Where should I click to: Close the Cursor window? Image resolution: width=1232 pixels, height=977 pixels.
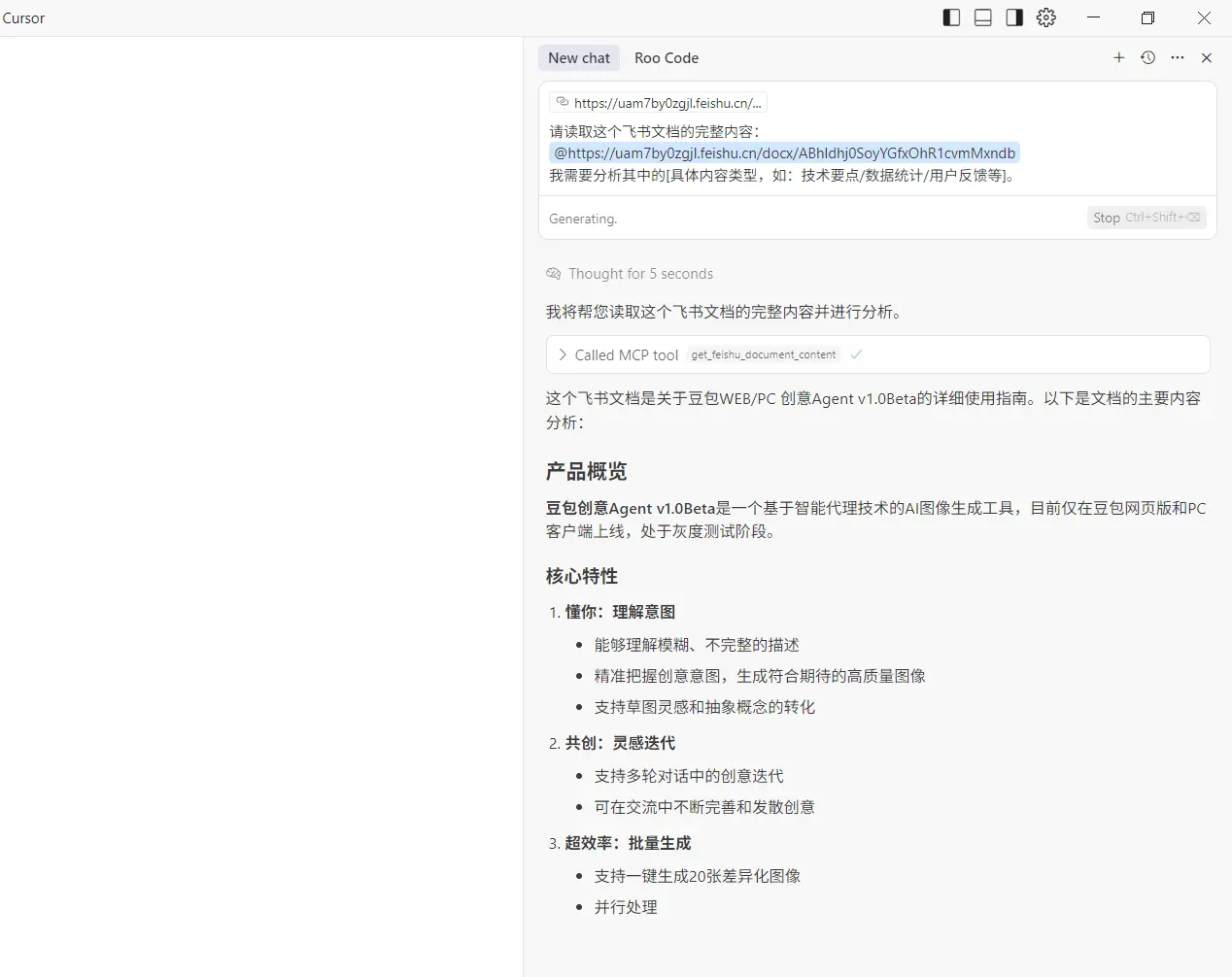coord(1204,17)
